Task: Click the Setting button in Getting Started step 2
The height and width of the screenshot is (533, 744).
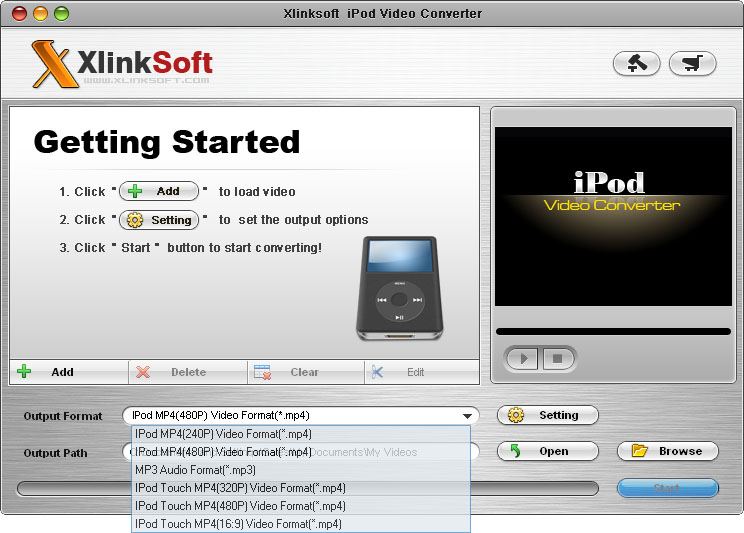Action: coord(159,220)
